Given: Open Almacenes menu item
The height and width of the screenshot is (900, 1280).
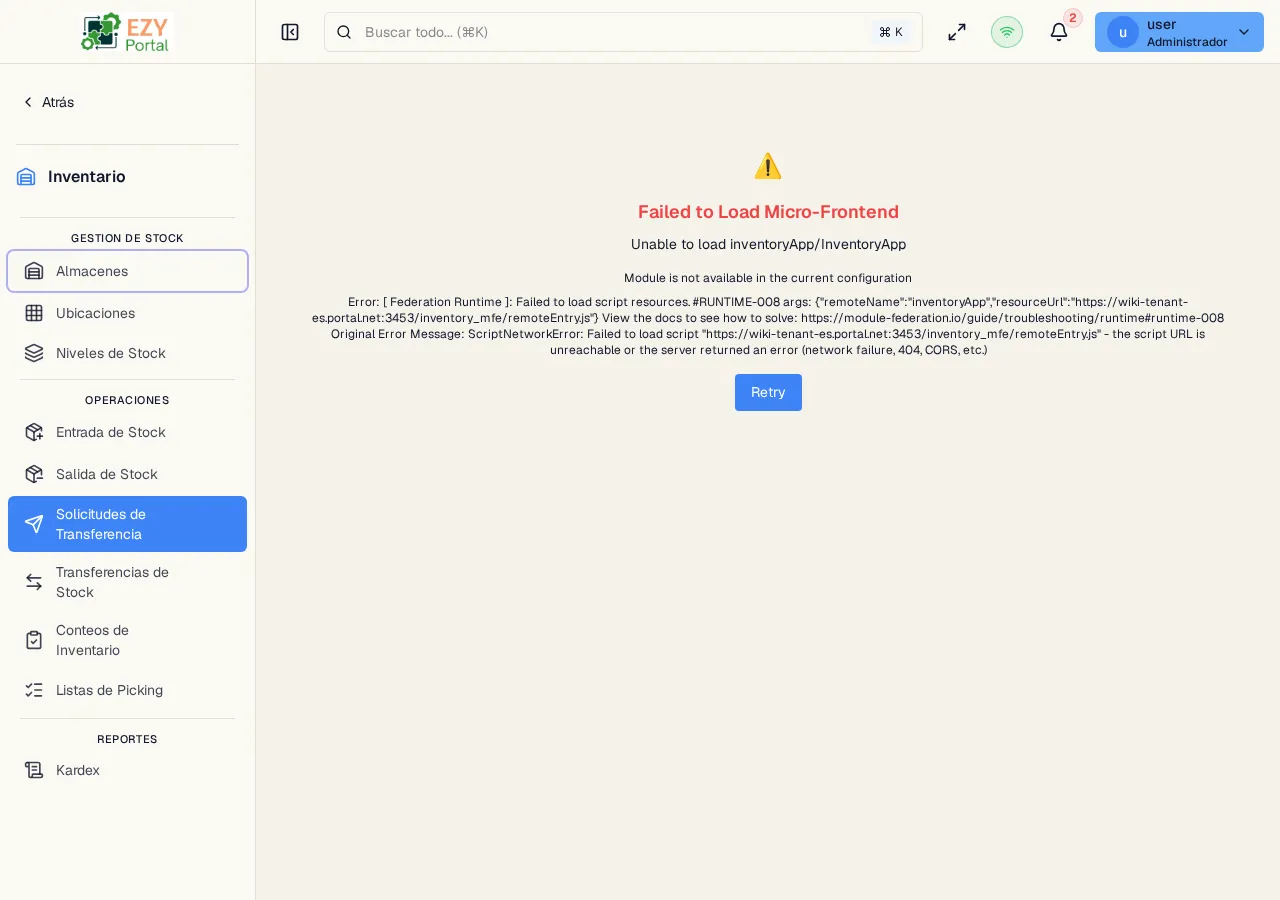Looking at the screenshot, I should point(127,271).
